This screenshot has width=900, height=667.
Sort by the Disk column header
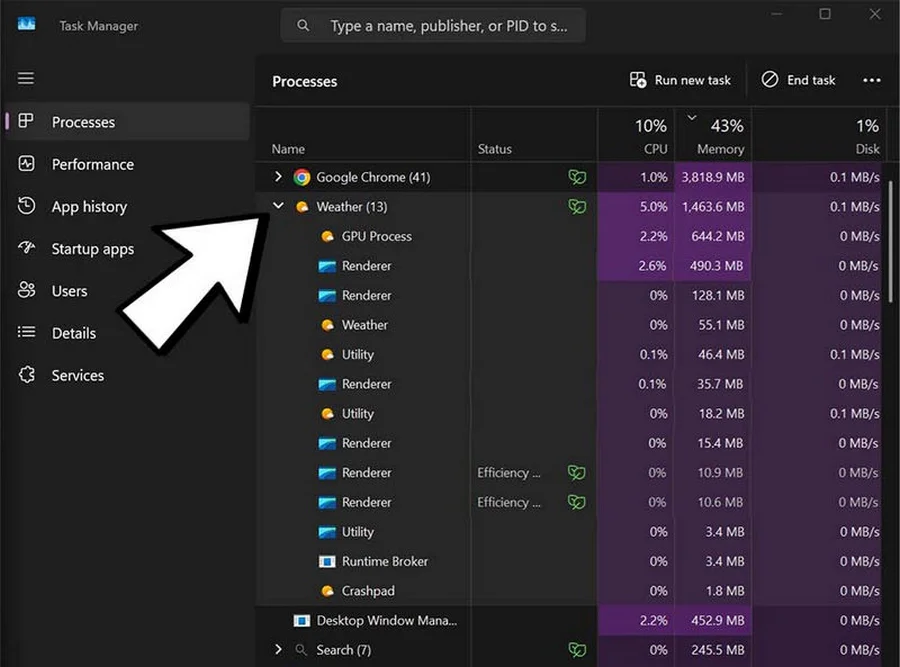[819, 134]
